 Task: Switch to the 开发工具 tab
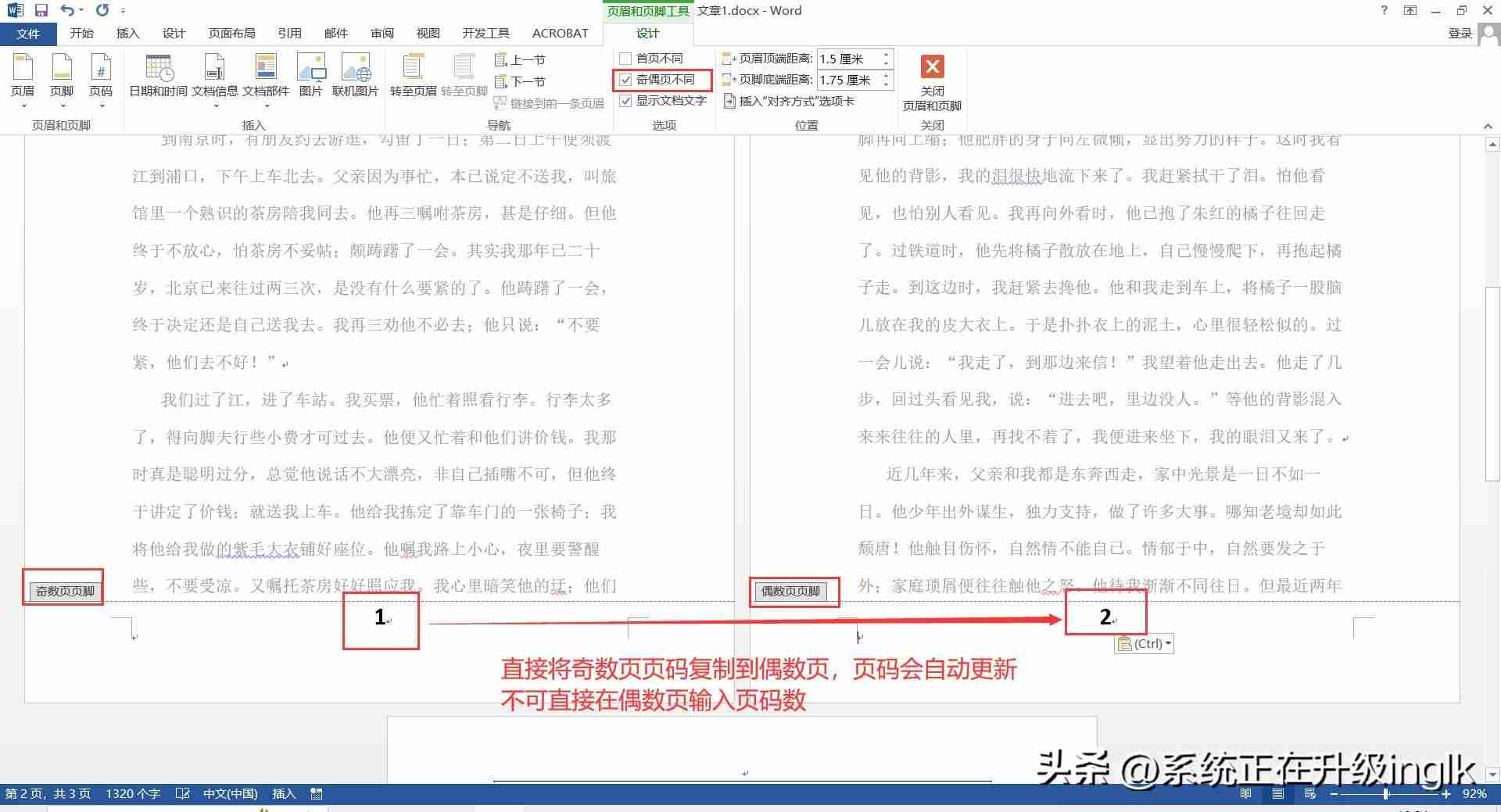pyautogui.click(x=485, y=34)
